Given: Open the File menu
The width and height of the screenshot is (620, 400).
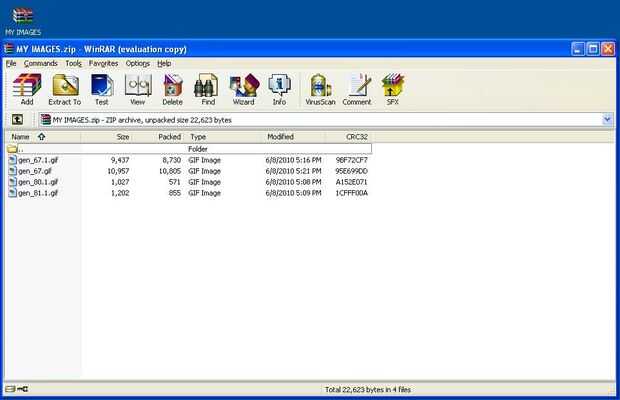Looking at the screenshot, I should (x=11, y=63).
